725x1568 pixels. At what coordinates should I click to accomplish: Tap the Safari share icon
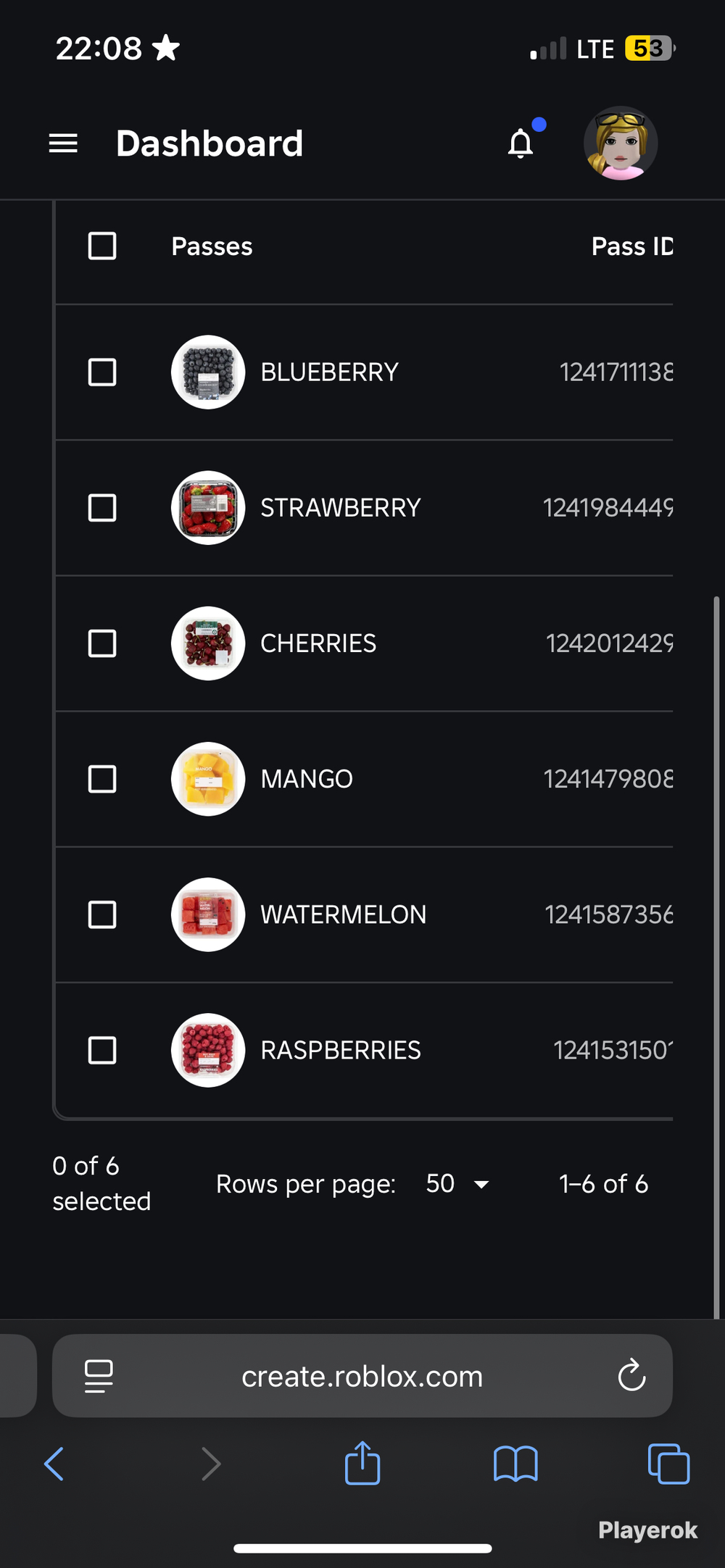362,1463
